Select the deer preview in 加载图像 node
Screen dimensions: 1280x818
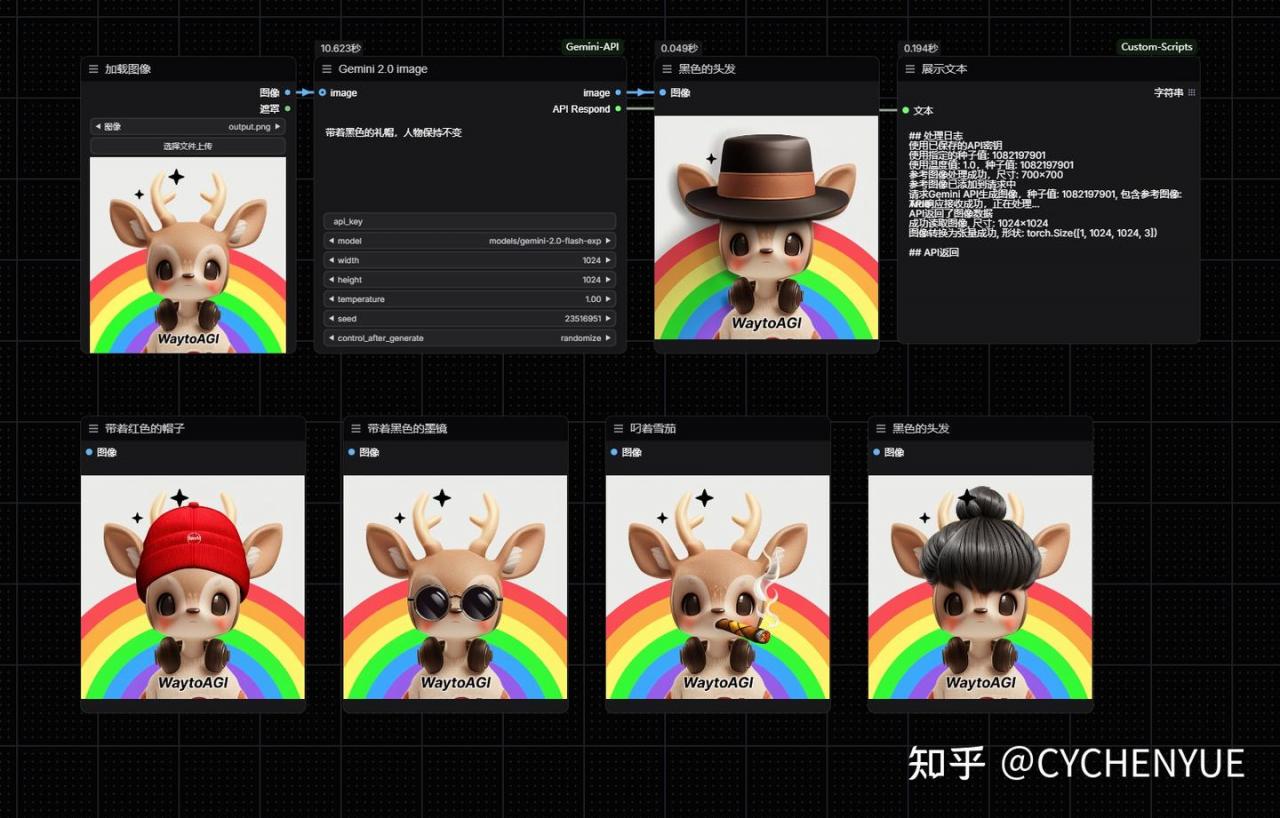pos(188,255)
